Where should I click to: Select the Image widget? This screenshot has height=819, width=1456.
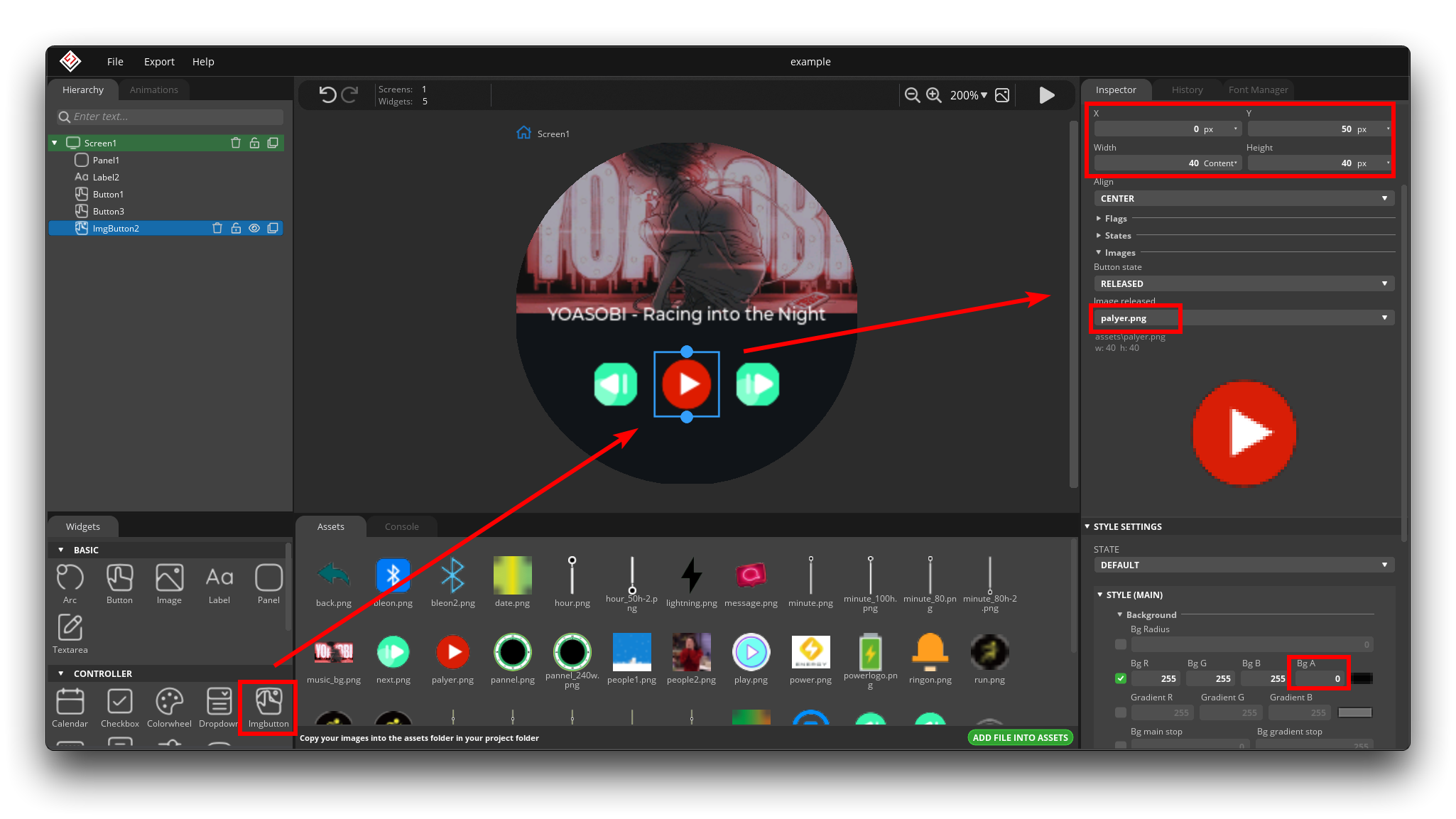[x=169, y=584]
